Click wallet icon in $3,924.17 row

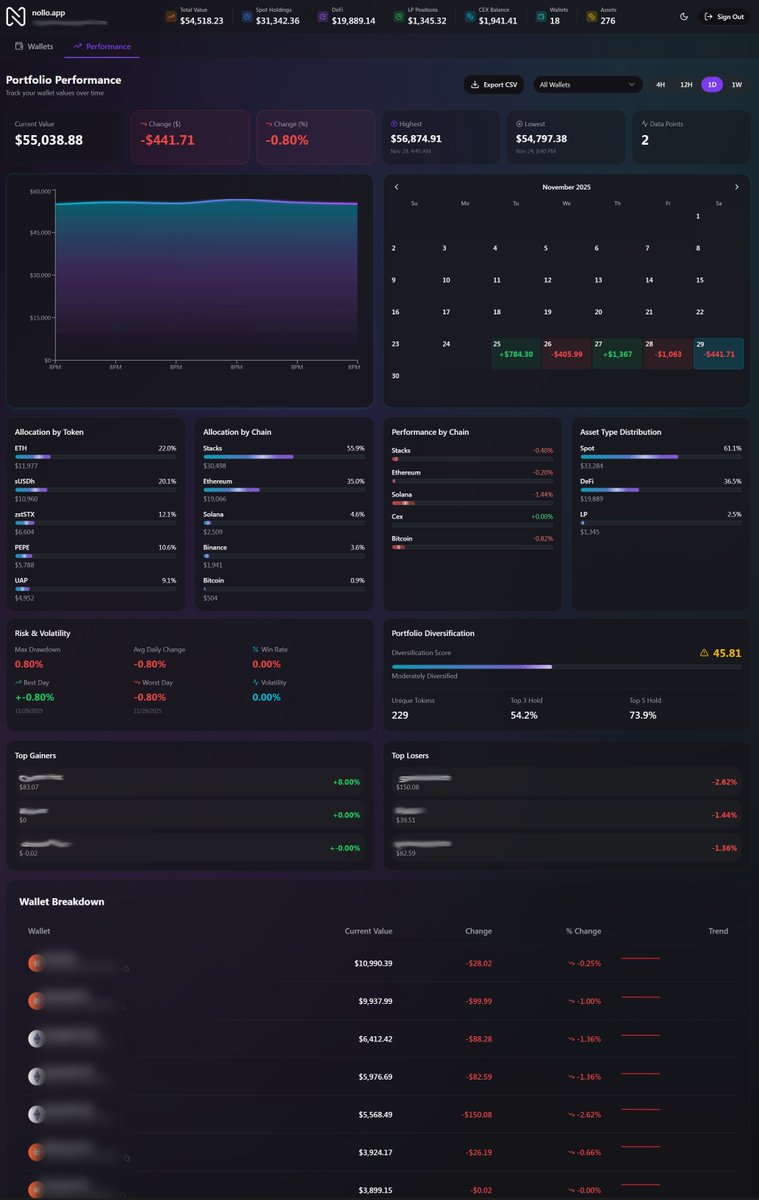coord(36,1152)
